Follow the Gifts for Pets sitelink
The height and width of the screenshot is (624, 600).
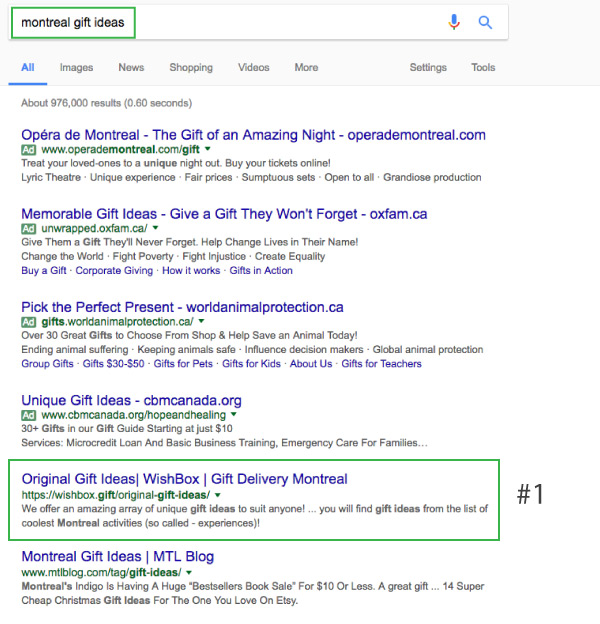point(183,364)
